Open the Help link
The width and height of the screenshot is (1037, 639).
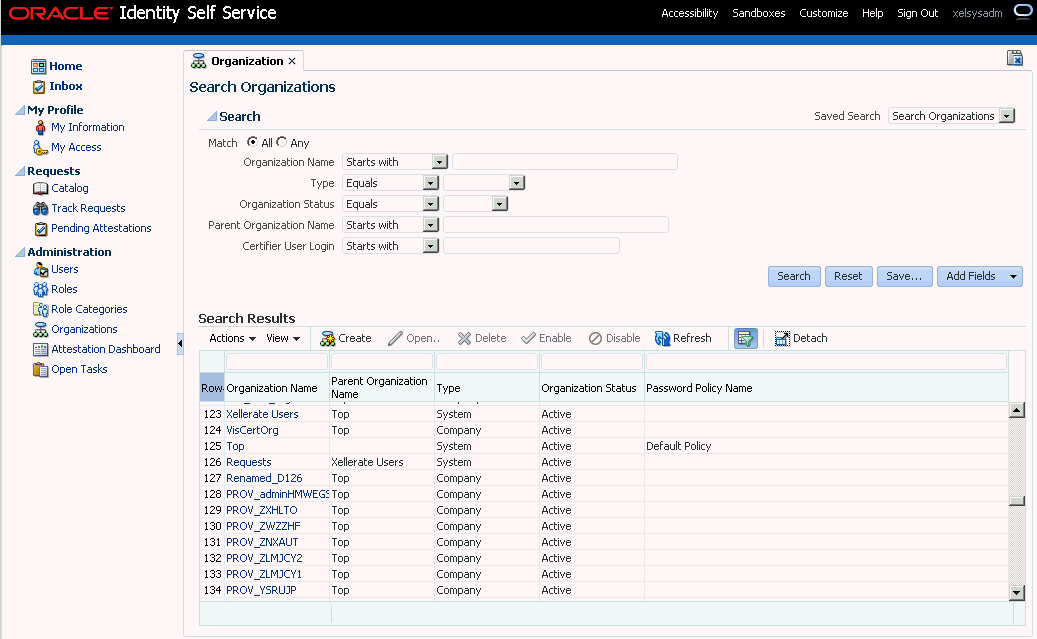pos(872,13)
